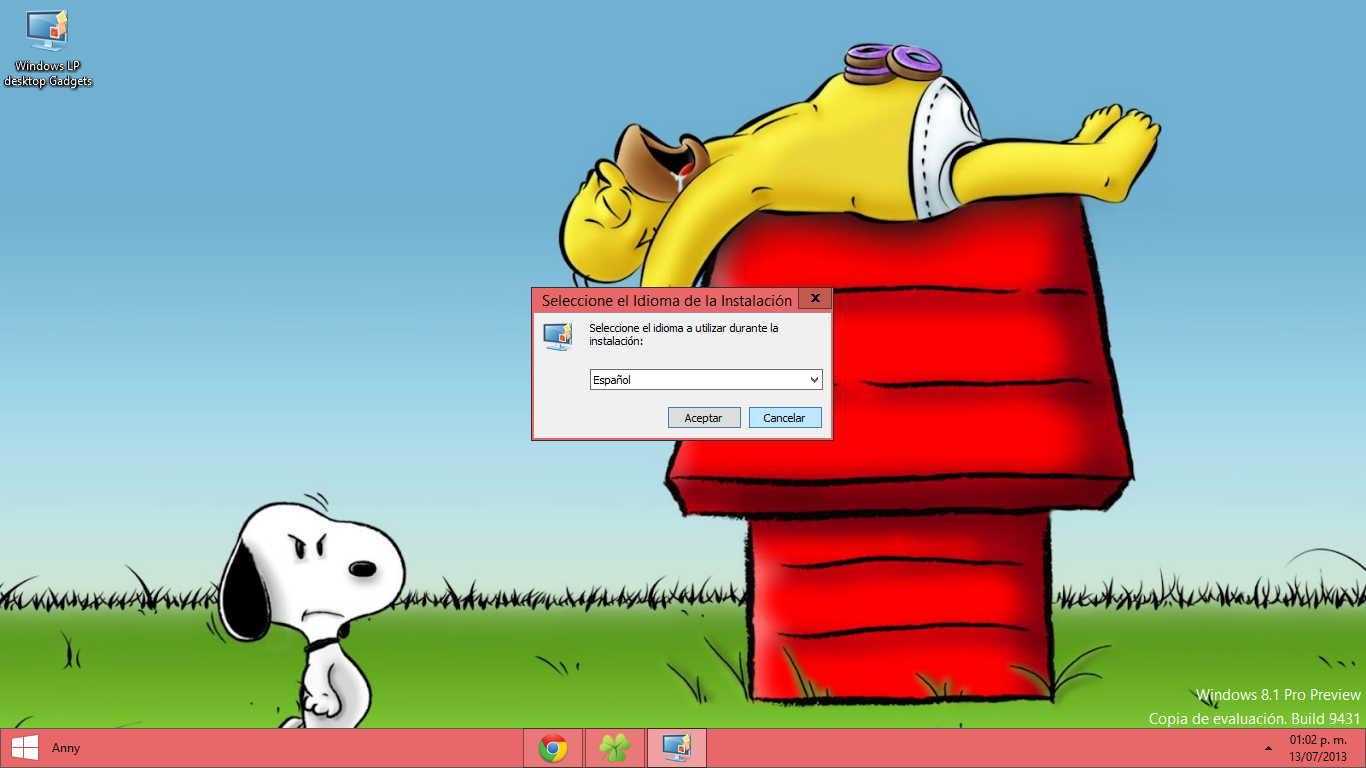Screen dimensions: 1366x768
Task: Open Windows LP desktop Gadgets desktop shortcut
Action: click(48, 49)
